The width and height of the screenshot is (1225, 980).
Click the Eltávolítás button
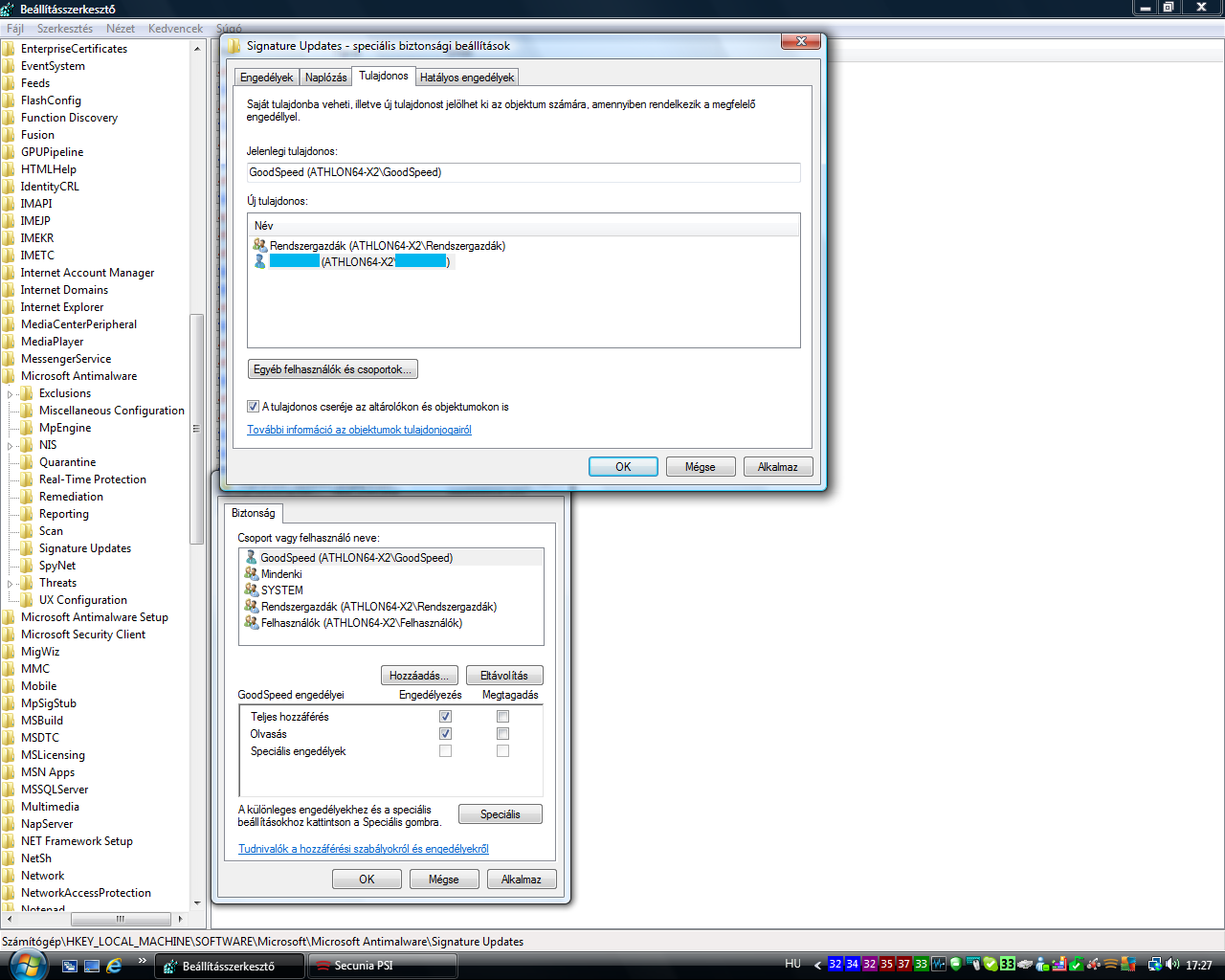click(x=504, y=676)
